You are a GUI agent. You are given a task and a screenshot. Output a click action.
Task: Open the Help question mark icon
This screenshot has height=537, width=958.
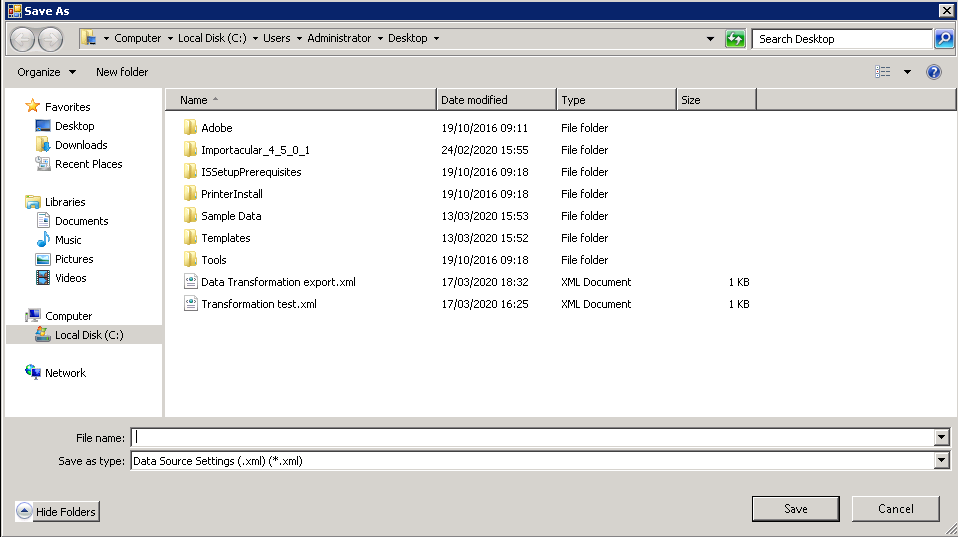[934, 72]
